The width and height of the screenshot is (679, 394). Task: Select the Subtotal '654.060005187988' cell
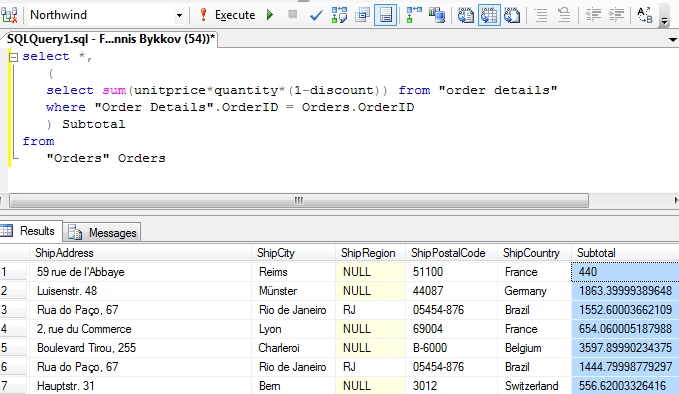coord(625,329)
